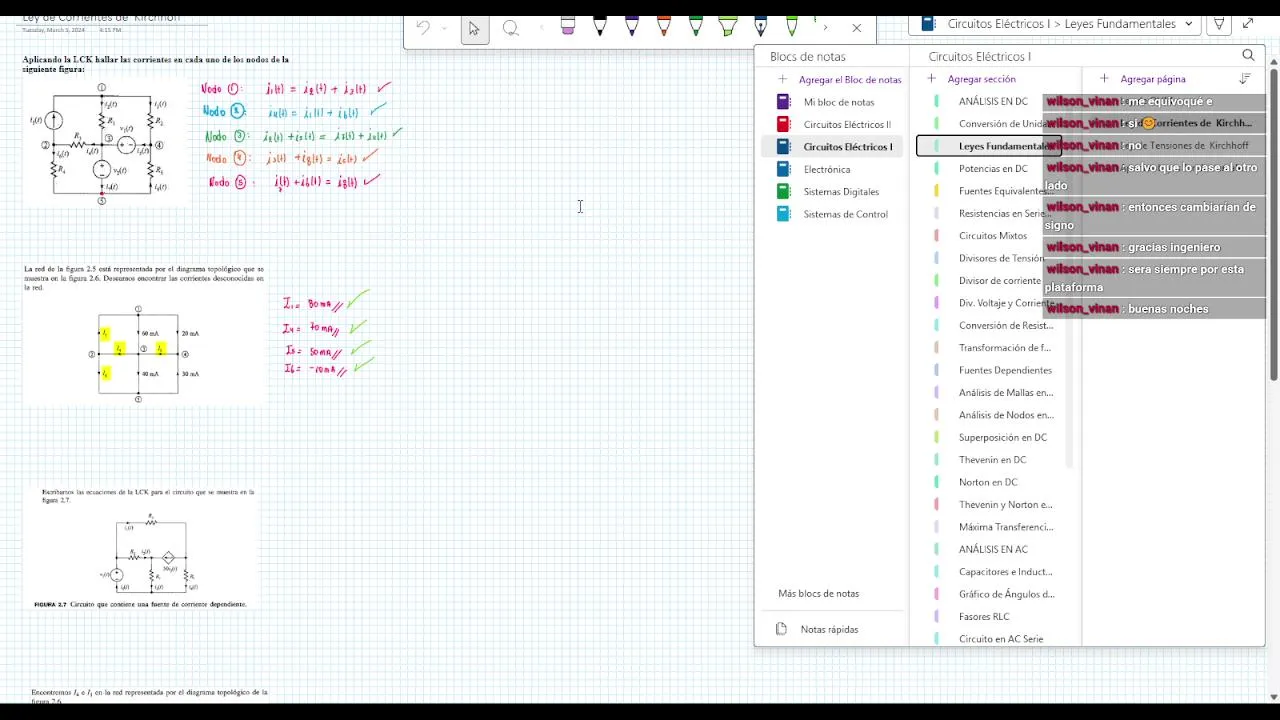Select the orange pen
1280x720 pixels.
click(664, 27)
